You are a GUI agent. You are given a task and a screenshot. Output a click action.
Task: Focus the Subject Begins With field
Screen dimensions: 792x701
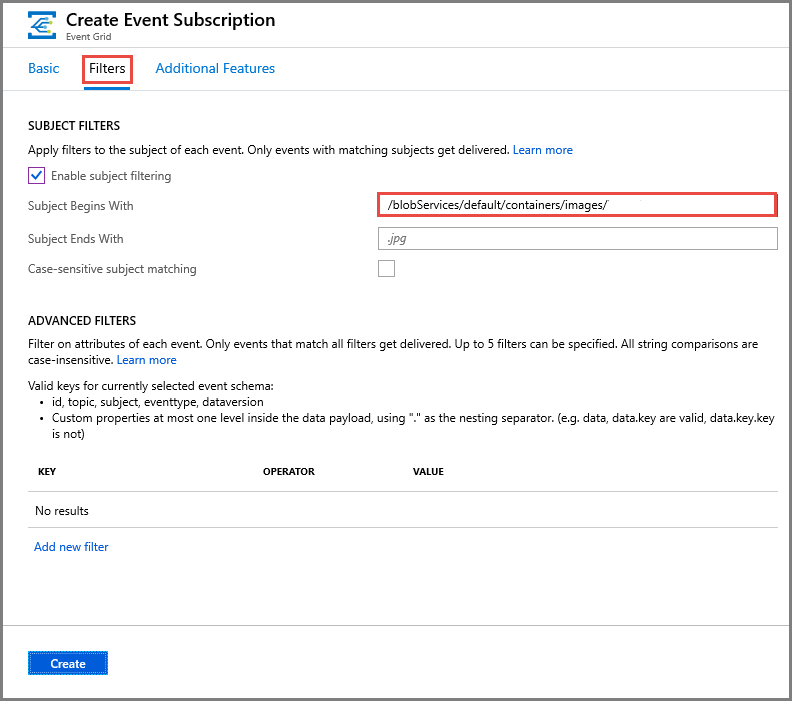tap(577, 206)
